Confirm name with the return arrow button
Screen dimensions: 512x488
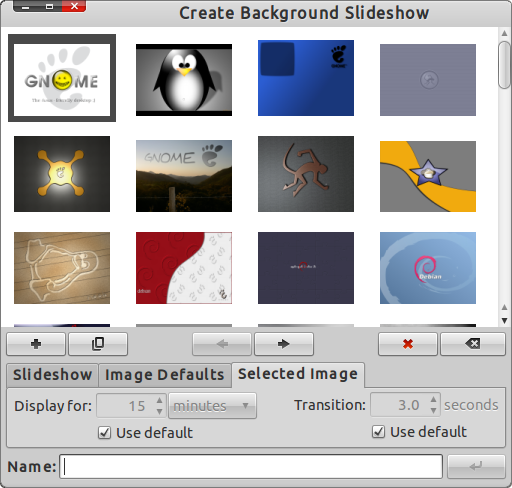click(476, 466)
